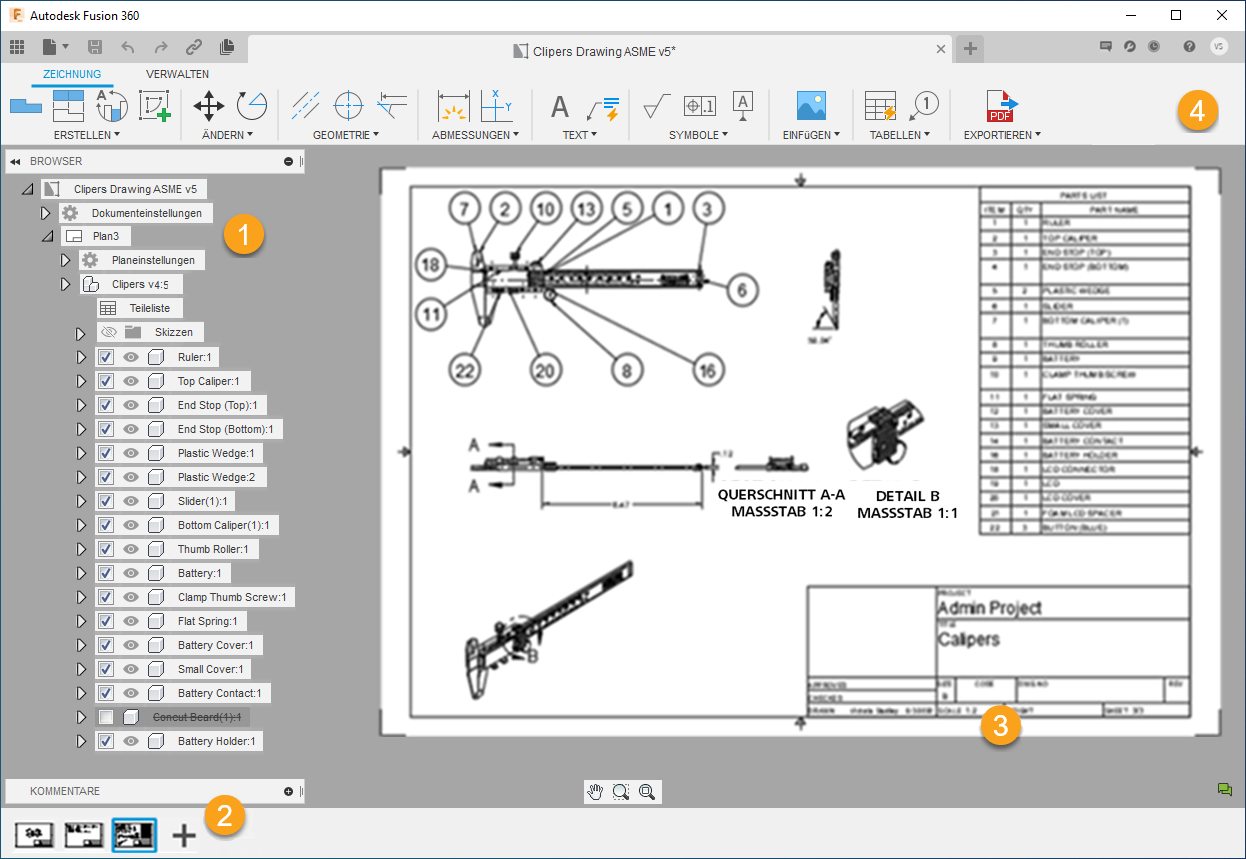Screen dimensions: 1246x859
Task: Expand the Clipers v4:5 node
Action: (65, 285)
